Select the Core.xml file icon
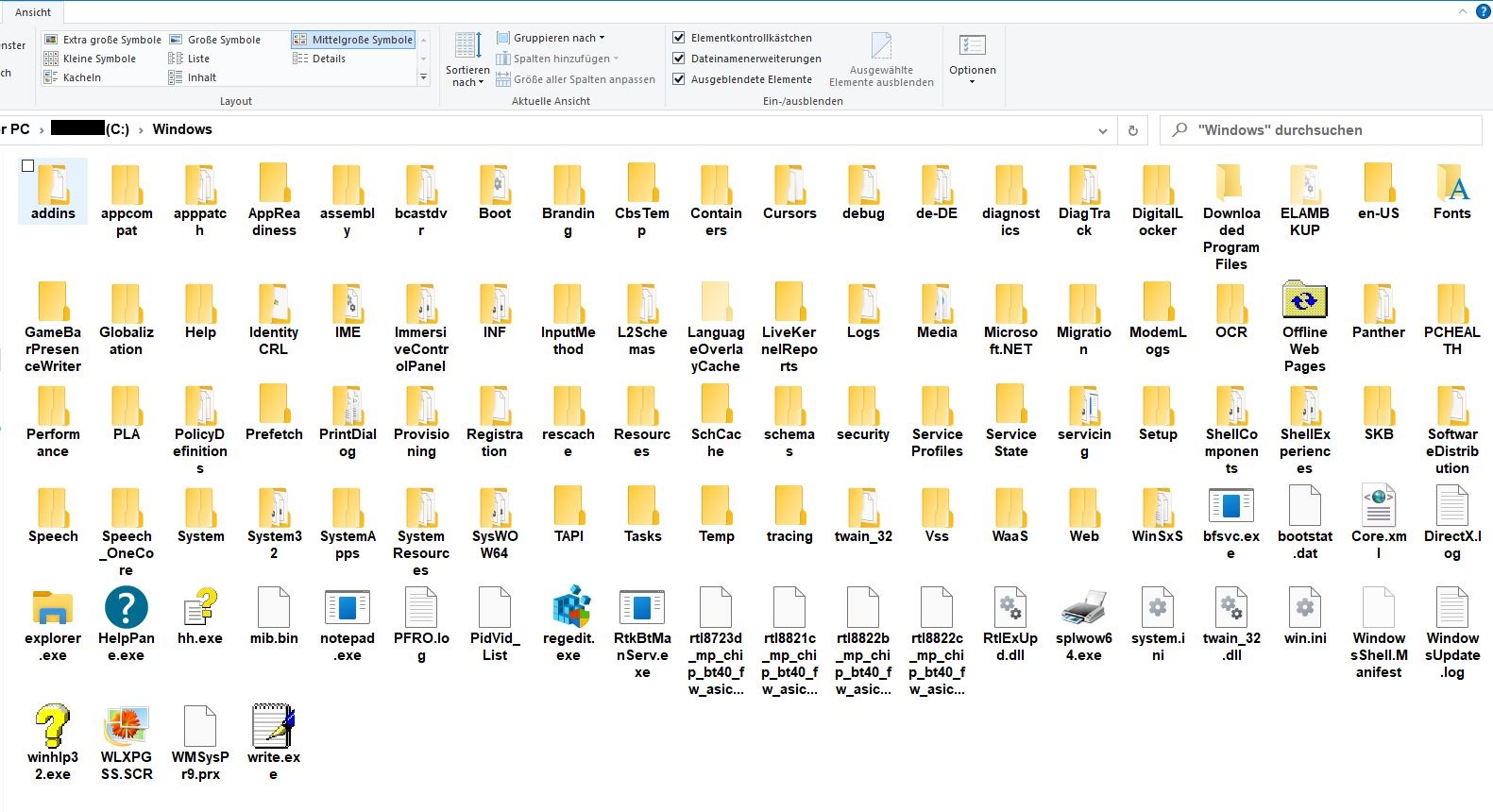Image resolution: width=1493 pixels, height=812 pixels. pos(1379,505)
